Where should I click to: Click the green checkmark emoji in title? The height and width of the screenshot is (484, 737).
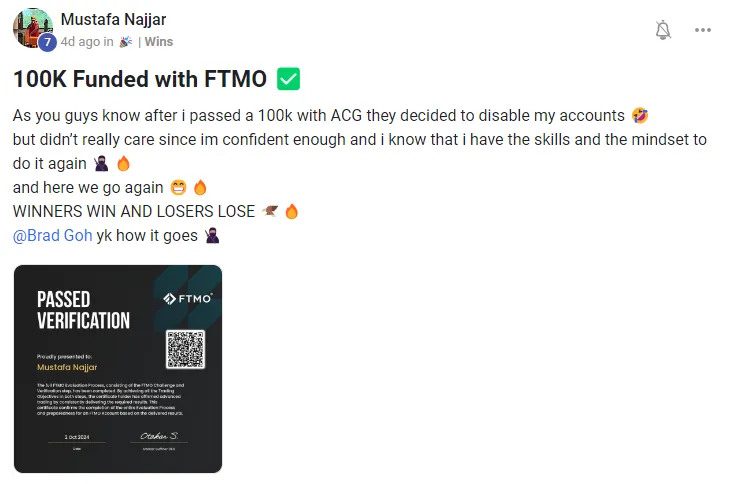tap(288, 79)
